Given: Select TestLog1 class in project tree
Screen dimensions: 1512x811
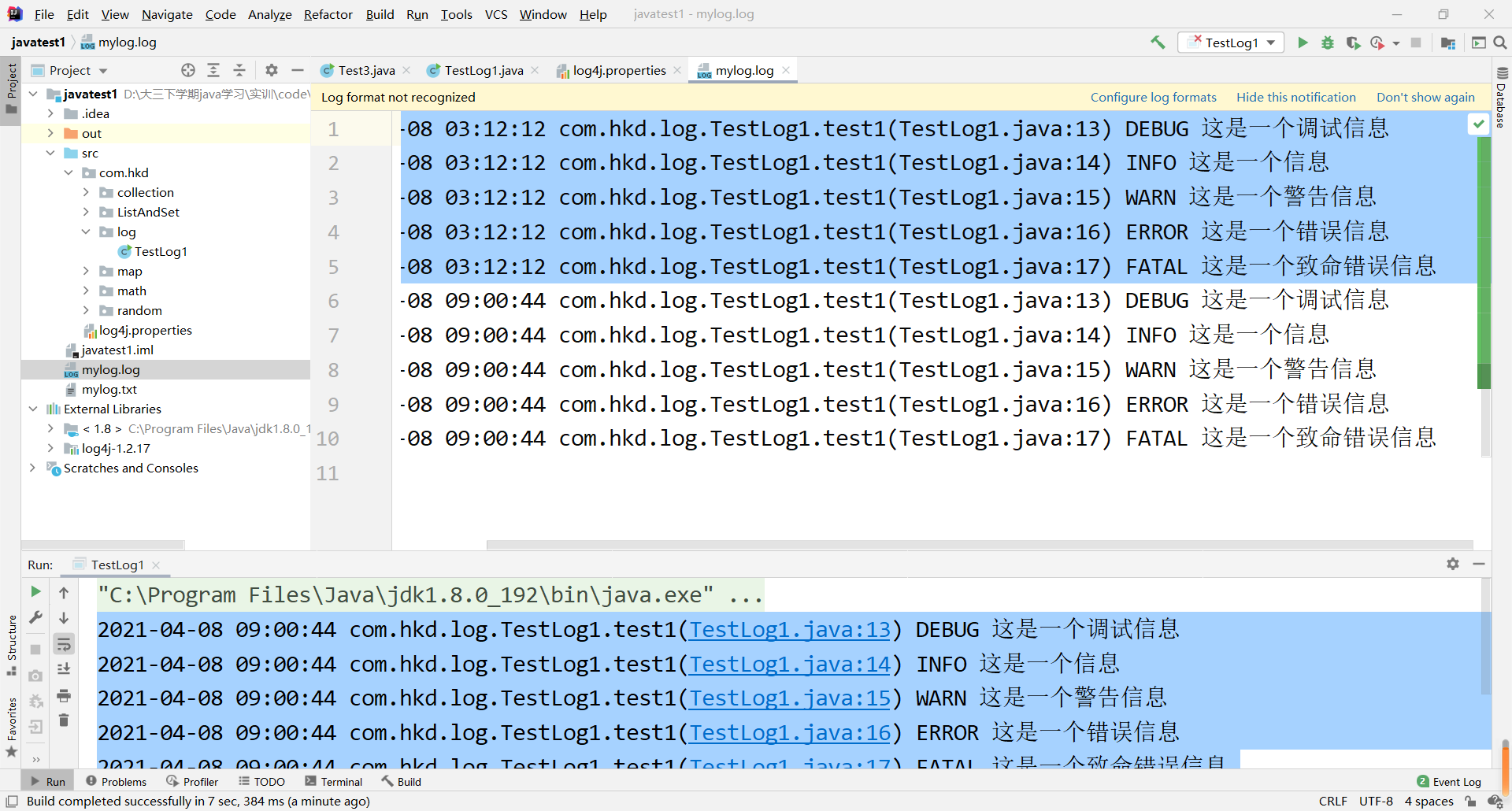Looking at the screenshot, I should point(161,252).
